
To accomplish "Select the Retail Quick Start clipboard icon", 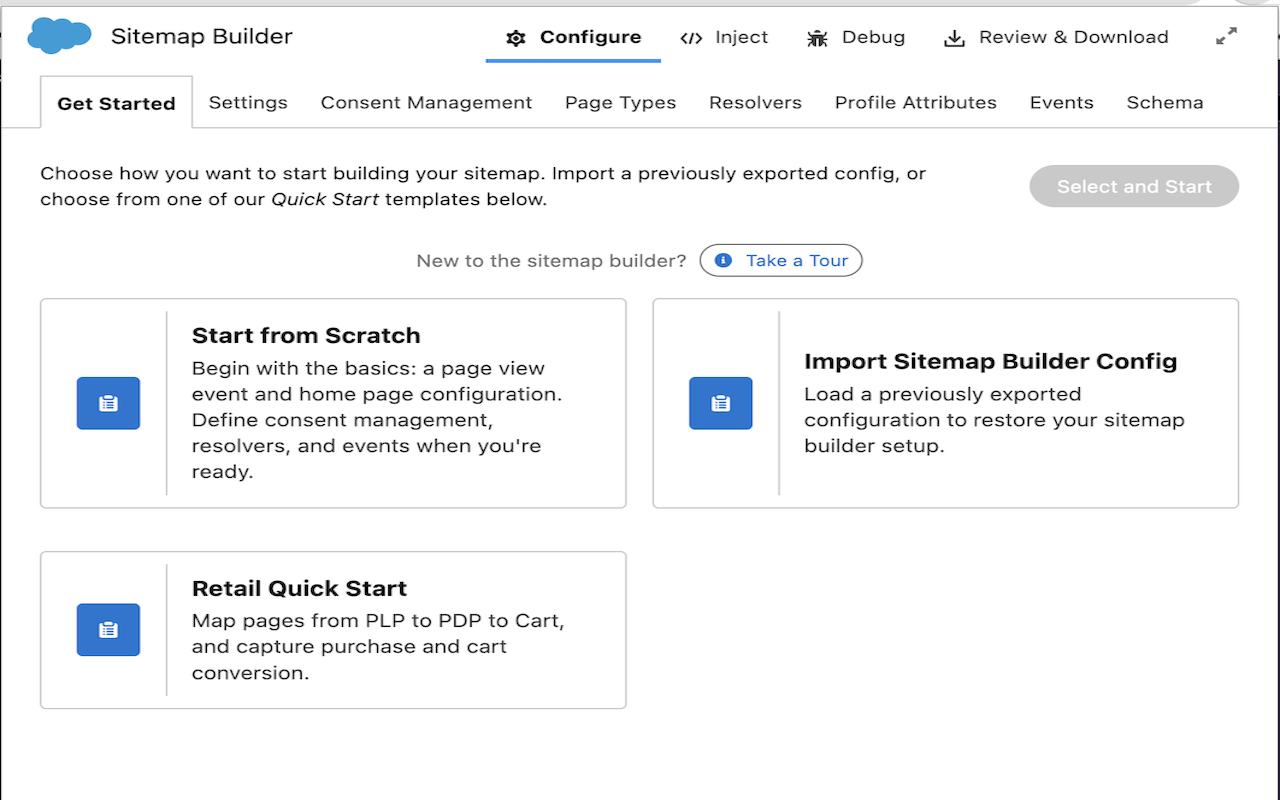I will [x=108, y=630].
